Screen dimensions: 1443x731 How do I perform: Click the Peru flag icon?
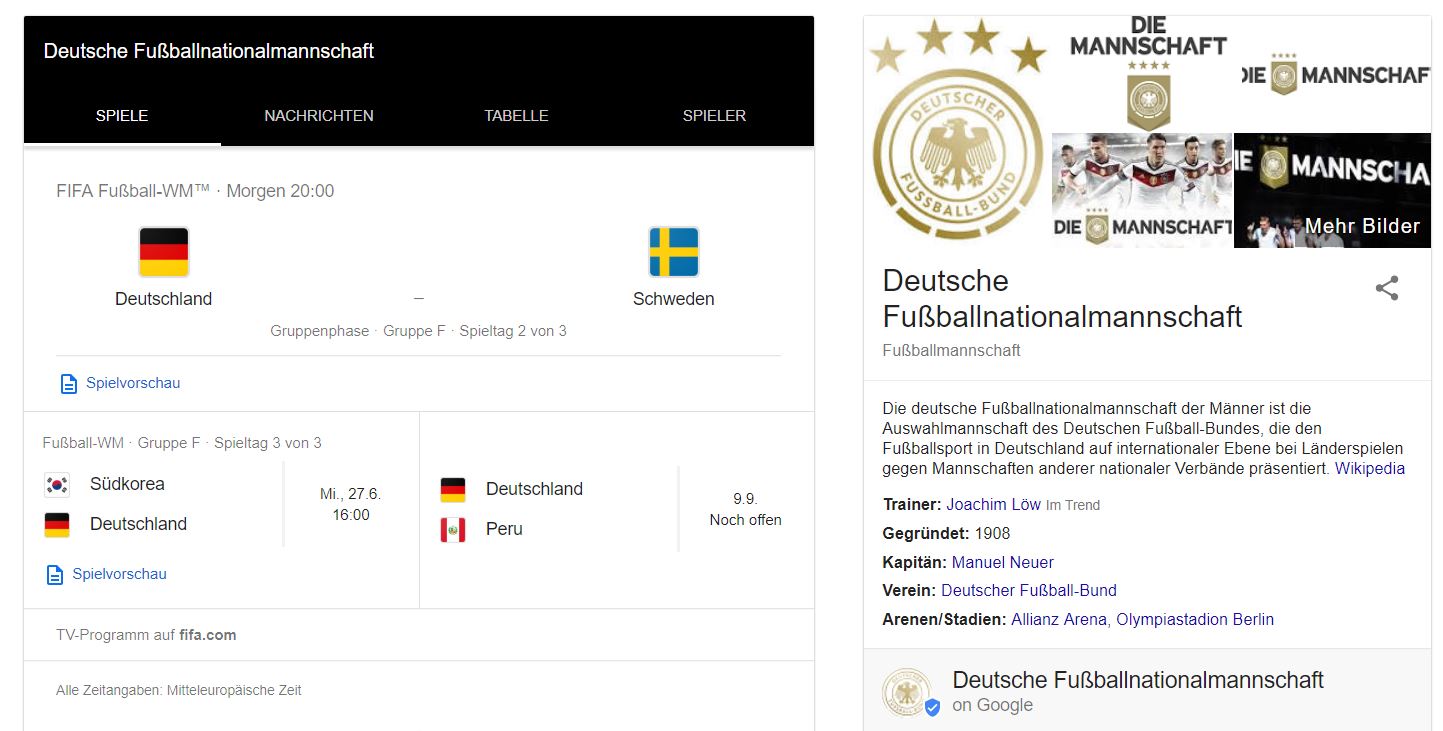pos(453,530)
